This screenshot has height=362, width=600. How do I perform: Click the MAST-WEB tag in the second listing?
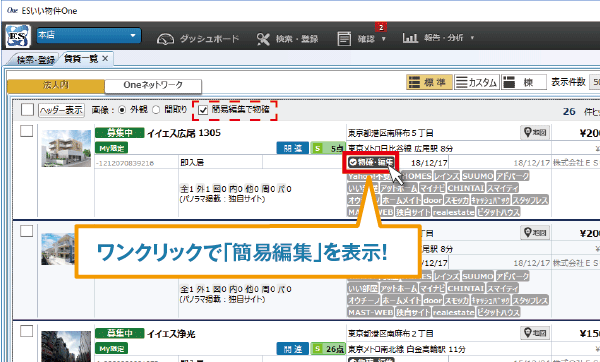pyautogui.click(x=370, y=312)
